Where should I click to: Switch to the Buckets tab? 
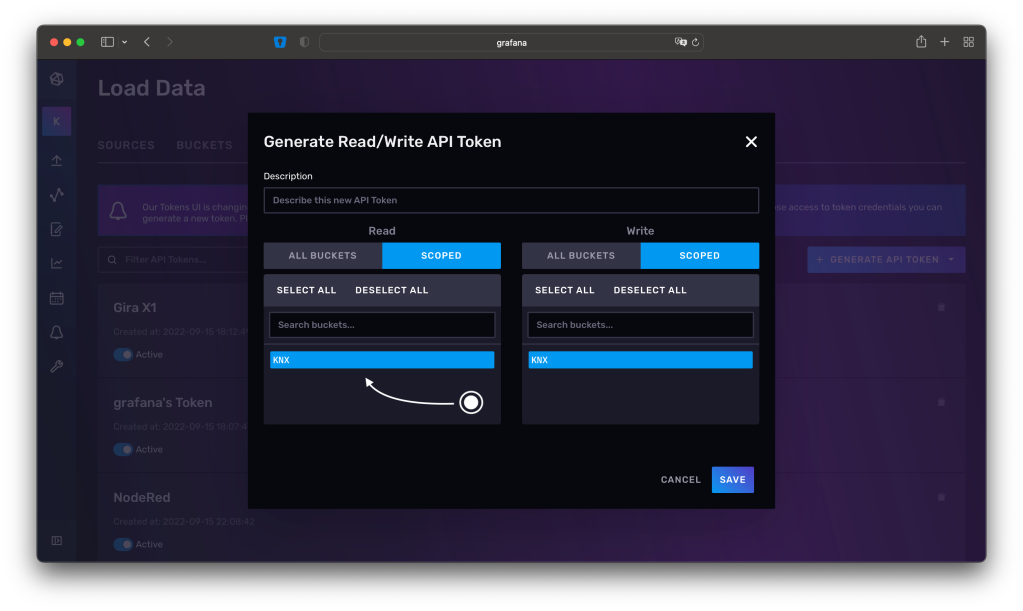click(204, 145)
